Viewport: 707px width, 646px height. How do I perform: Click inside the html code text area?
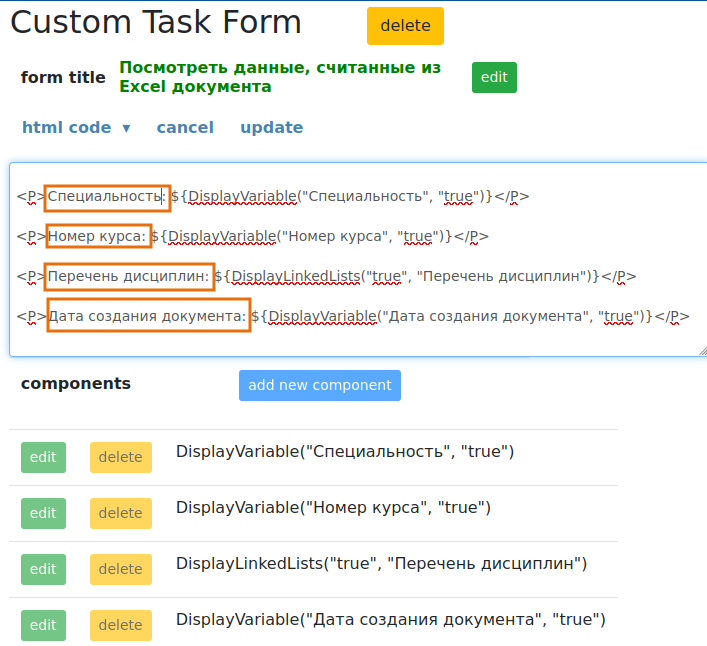pos(359,259)
